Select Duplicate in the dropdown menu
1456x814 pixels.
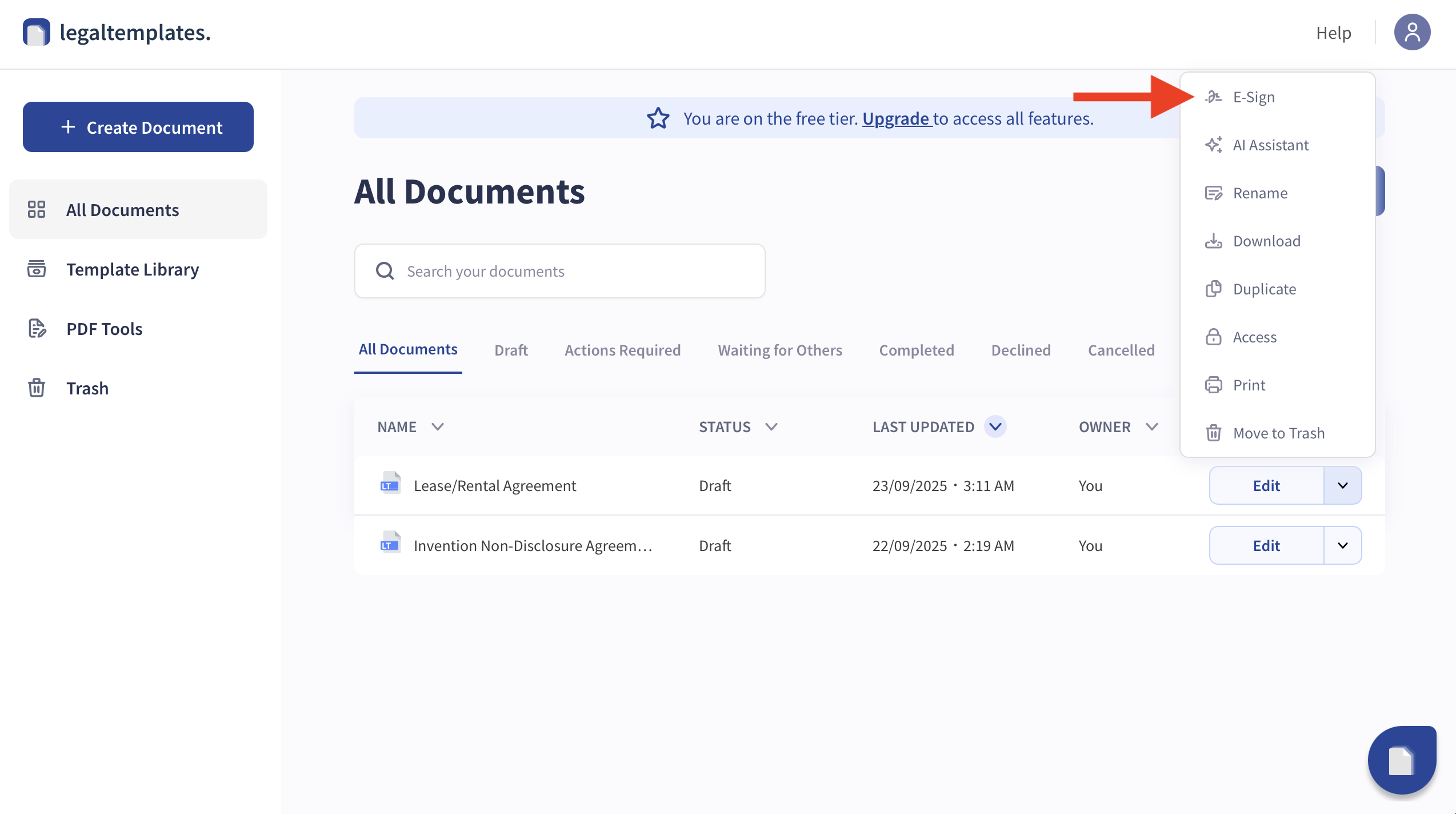tap(1264, 289)
